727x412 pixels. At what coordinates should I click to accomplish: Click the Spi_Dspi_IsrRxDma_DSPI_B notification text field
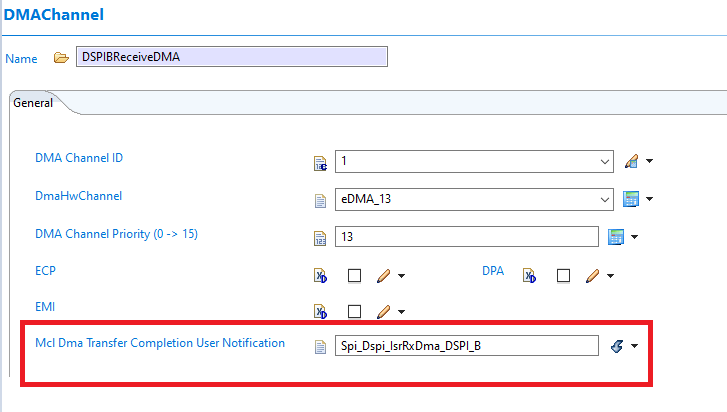coord(466,347)
